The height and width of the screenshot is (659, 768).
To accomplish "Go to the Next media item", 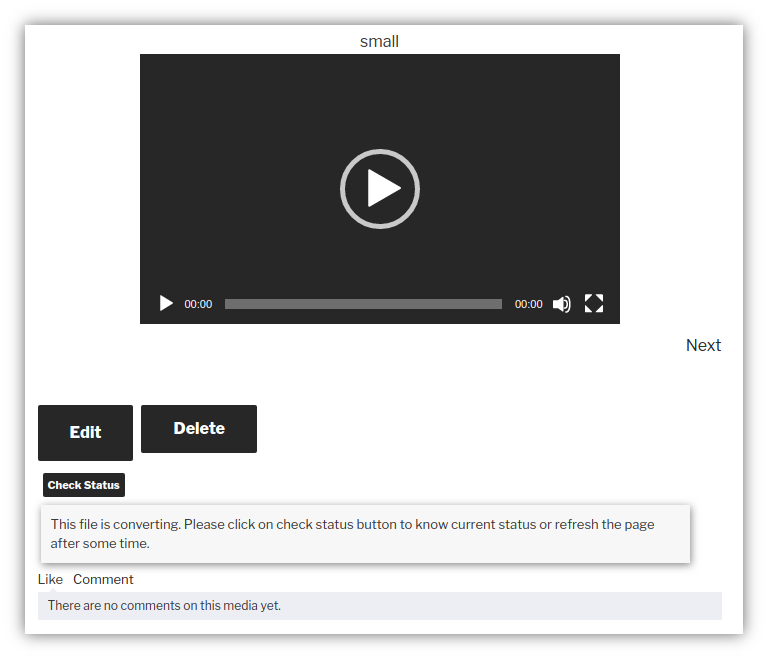I will (703, 345).
